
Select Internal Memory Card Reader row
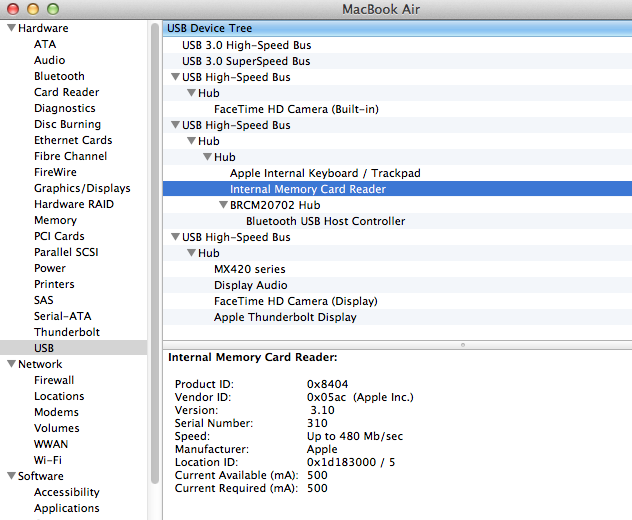coord(397,189)
